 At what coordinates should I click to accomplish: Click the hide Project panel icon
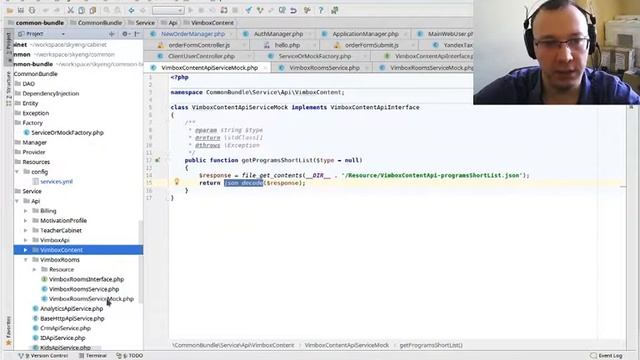[137, 34]
